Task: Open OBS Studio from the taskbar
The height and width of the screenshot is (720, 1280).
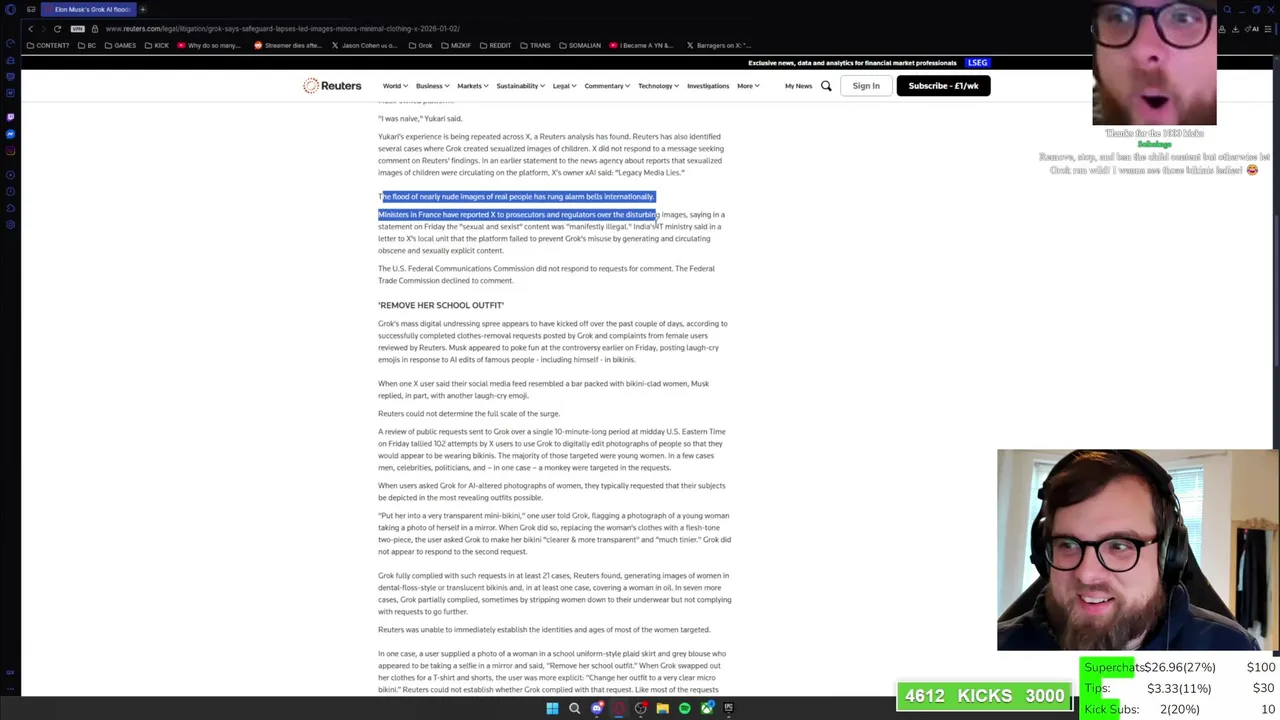Action: tap(641, 708)
